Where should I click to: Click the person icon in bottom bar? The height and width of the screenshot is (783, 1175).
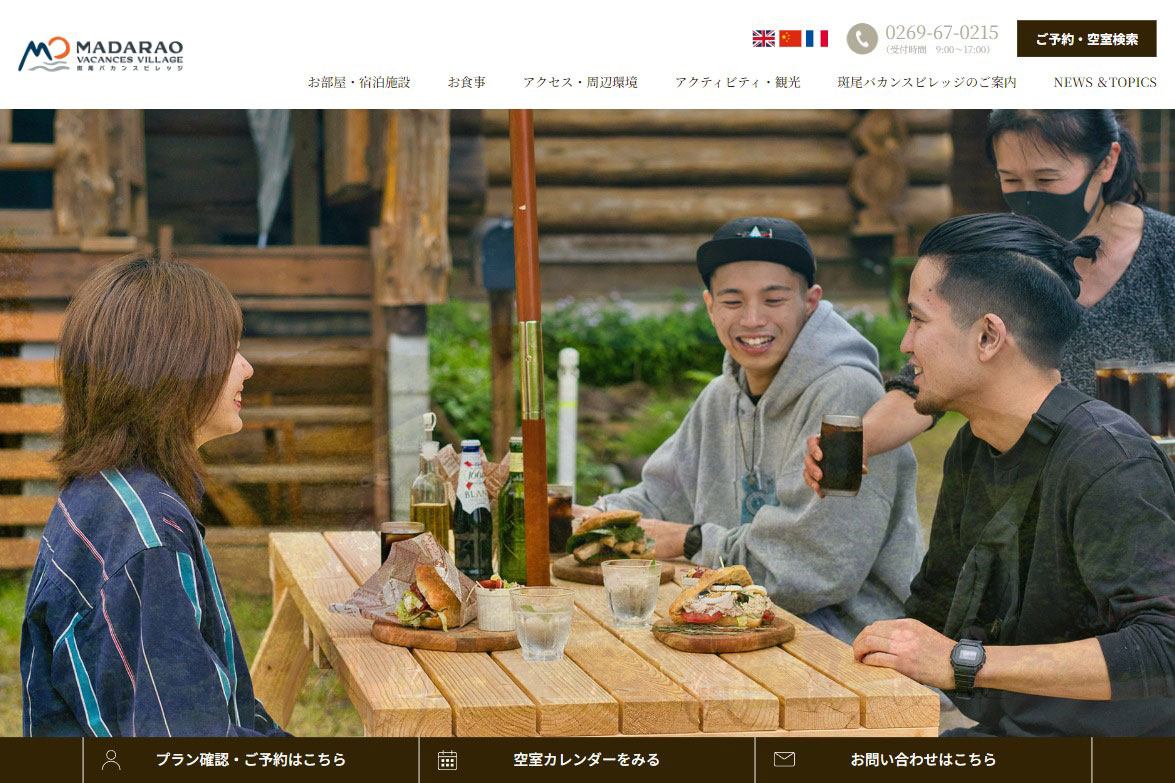pyautogui.click(x=111, y=760)
